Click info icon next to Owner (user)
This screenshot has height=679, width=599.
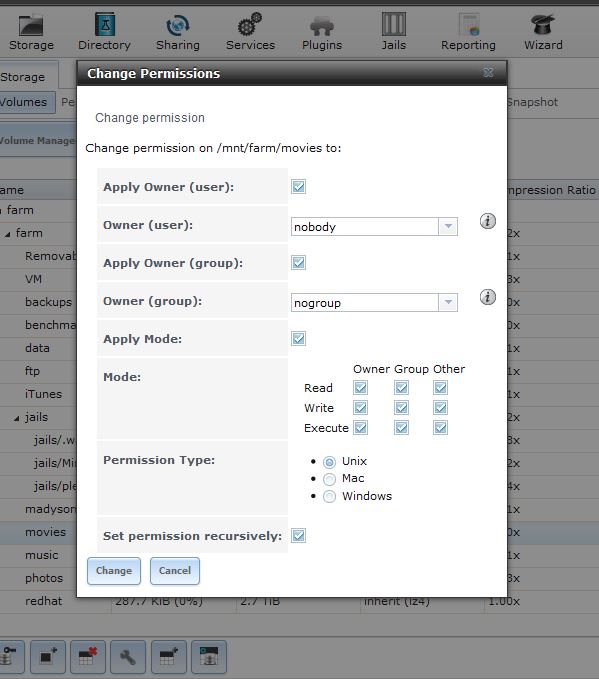pos(488,221)
